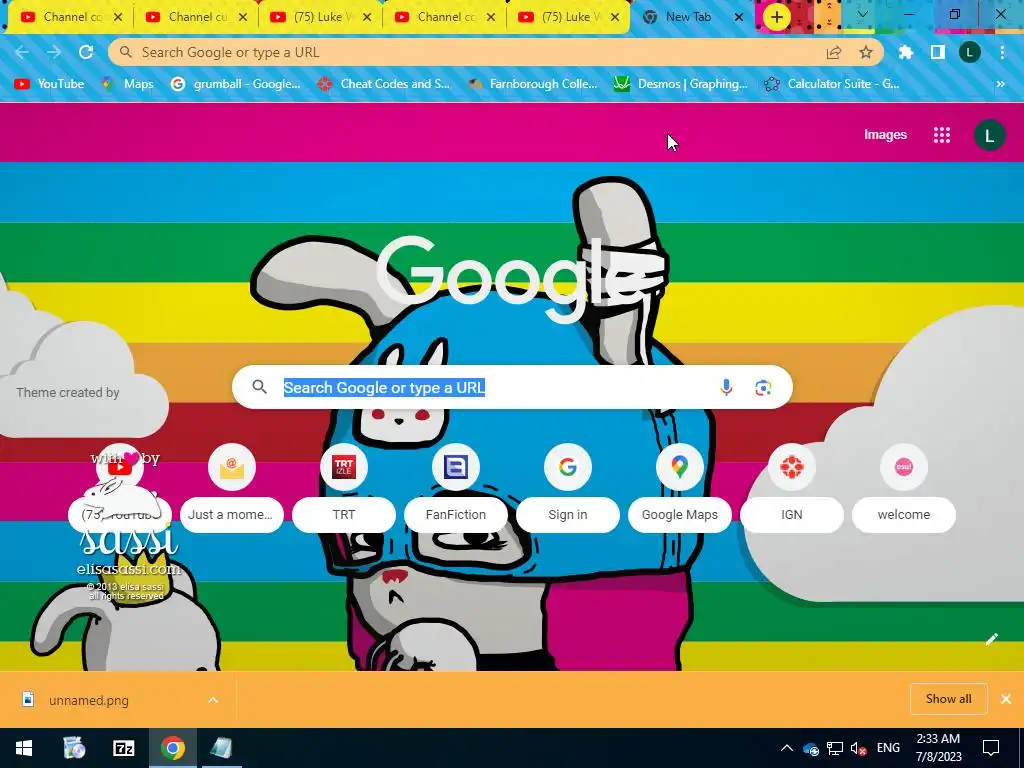This screenshot has height=768, width=1024.
Task: Open the taskbar clock and date
Action: pyautogui.click(x=938, y=748)
